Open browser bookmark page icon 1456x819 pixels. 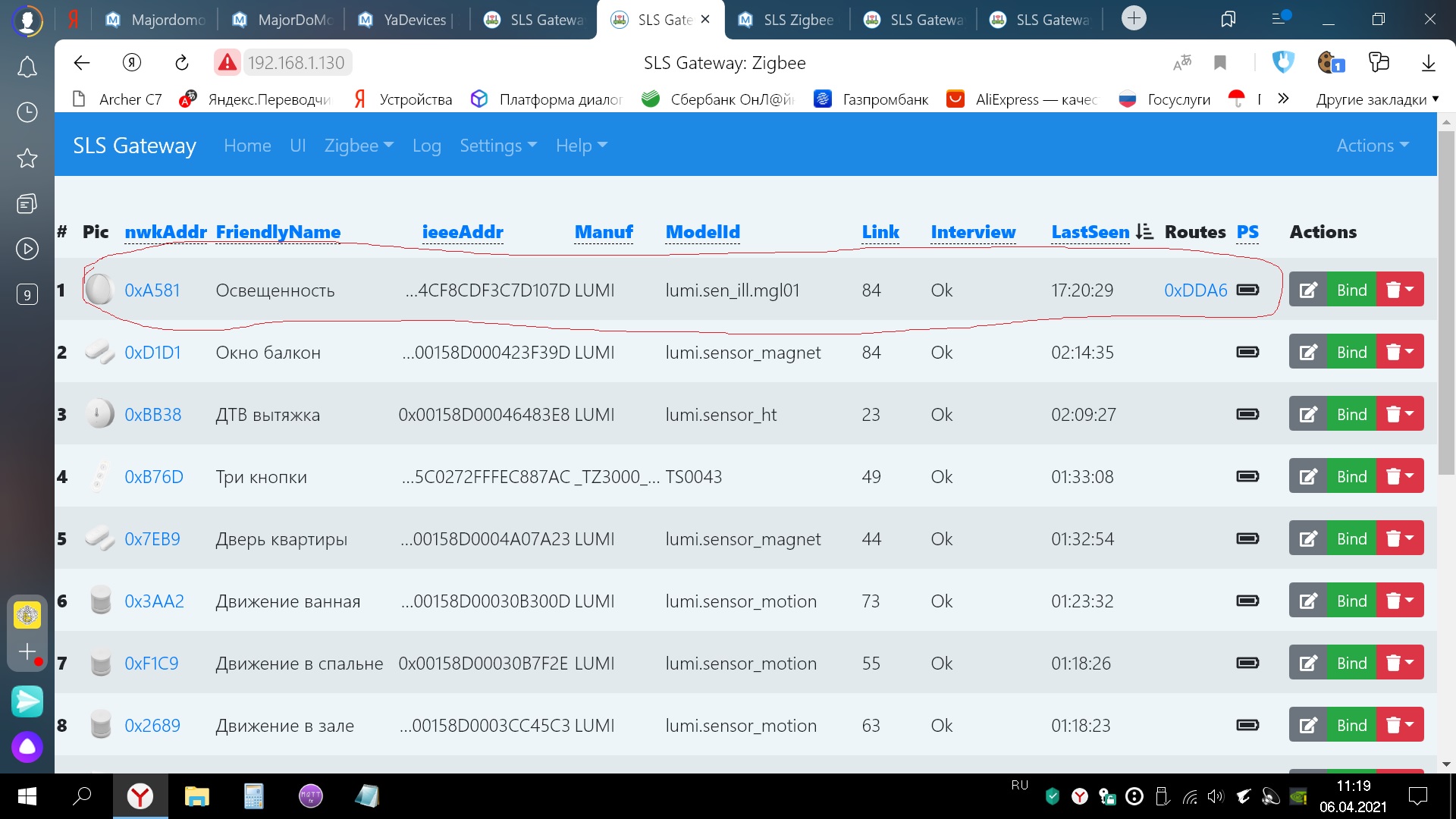click(x=1220, y=63)
